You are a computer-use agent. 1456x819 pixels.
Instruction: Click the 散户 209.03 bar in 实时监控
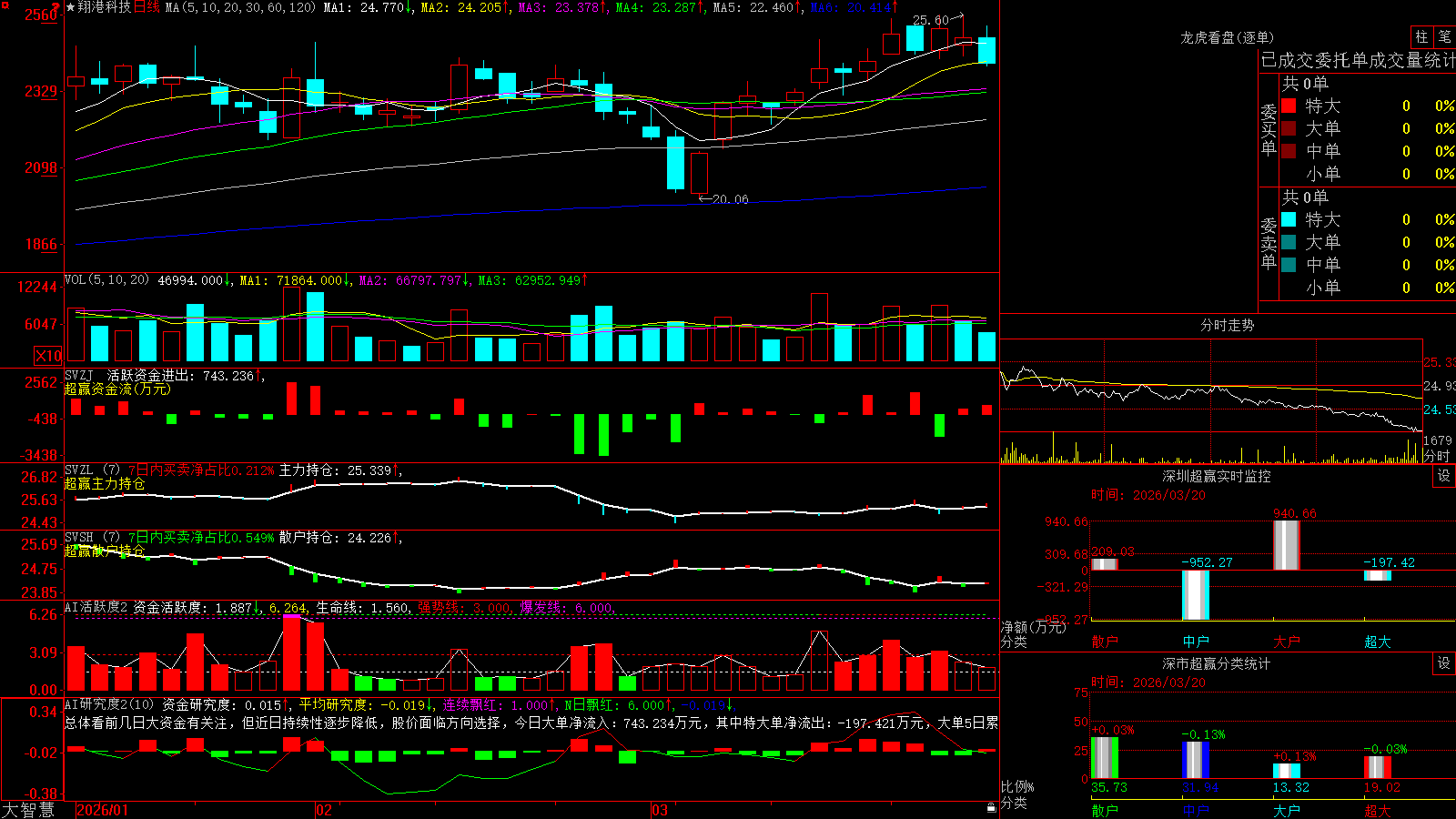pos(1105,564)
